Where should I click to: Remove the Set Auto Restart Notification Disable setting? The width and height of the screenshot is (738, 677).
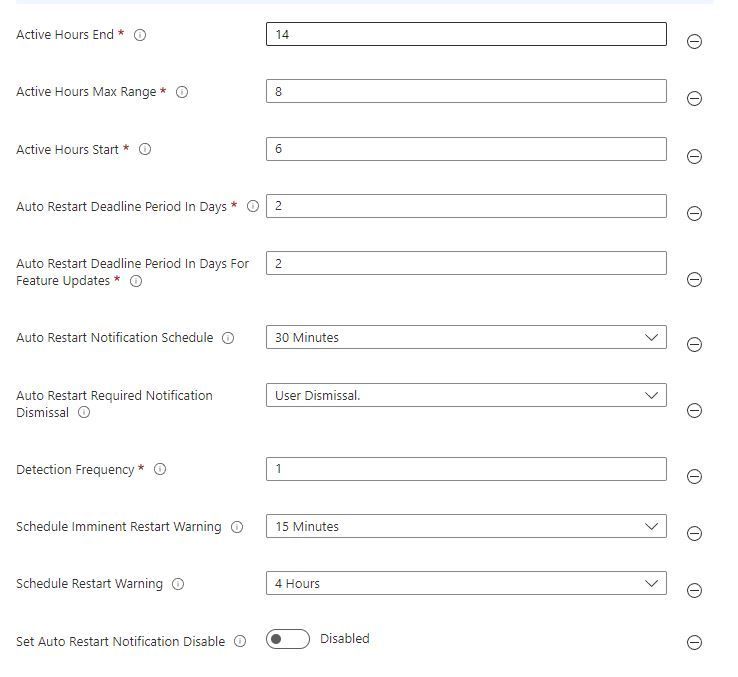694,642
